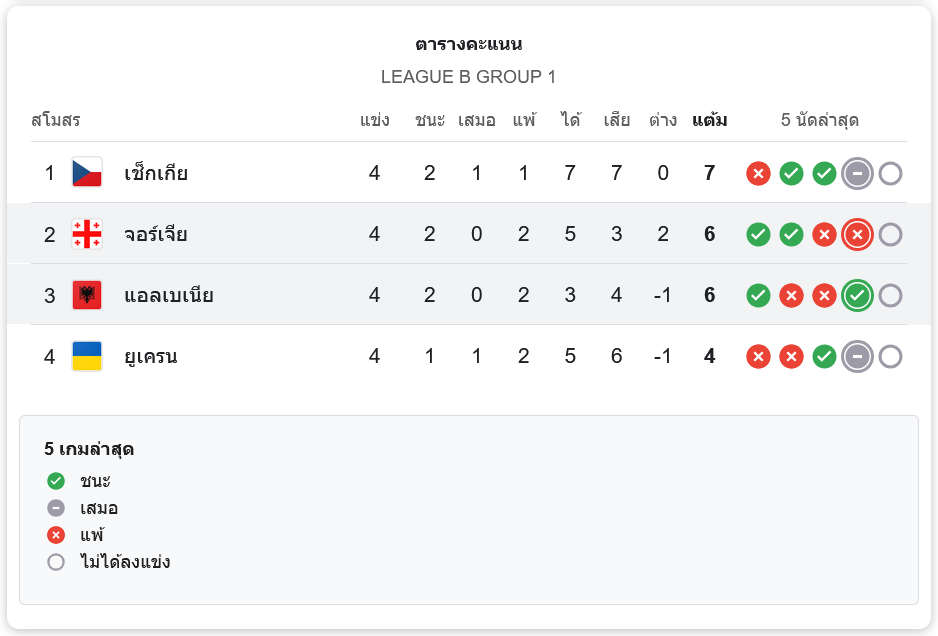Click the แข่ง matches played header
The width and height of the screenshot is (938, 636).
(x=375, y=121)
